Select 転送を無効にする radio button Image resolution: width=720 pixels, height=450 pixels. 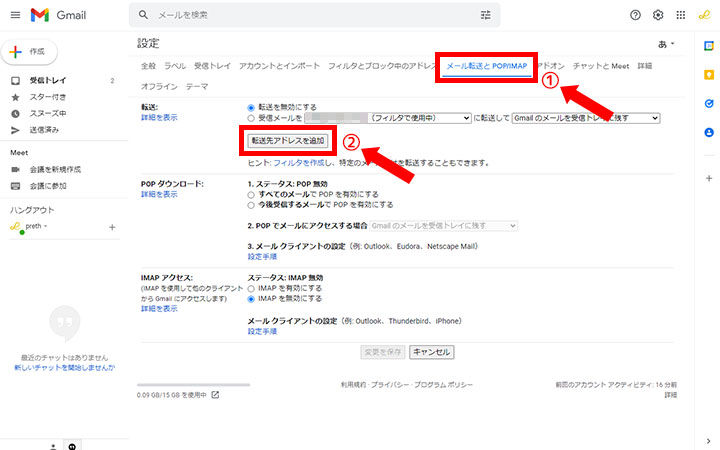click(251, 107)
